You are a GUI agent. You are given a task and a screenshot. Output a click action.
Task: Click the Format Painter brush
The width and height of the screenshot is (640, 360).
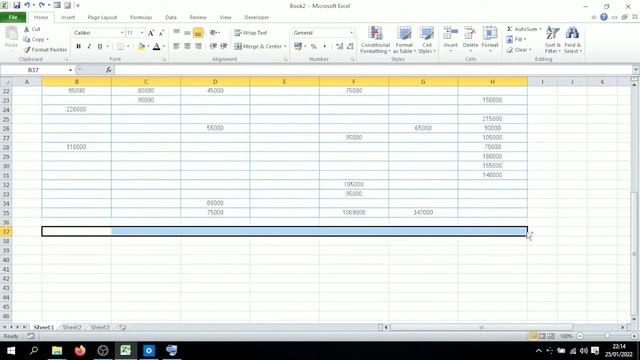point(27,49)
